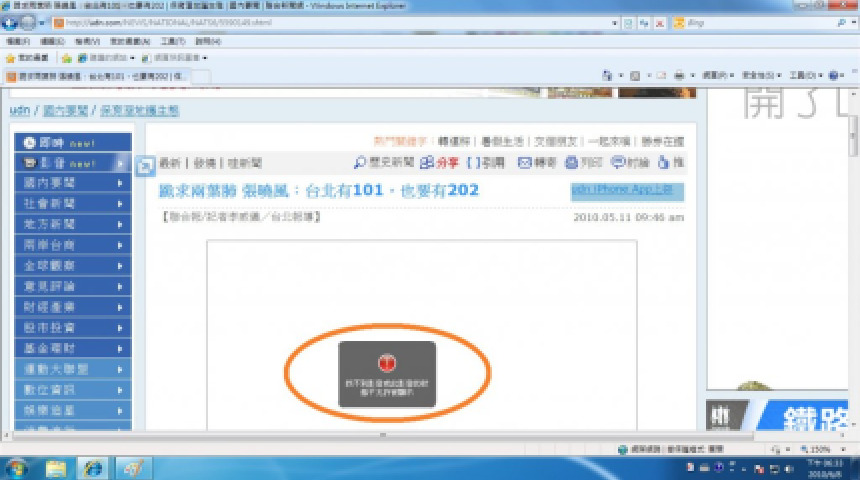
Task: Click the Windows Start button
Action: pos(17,467)
